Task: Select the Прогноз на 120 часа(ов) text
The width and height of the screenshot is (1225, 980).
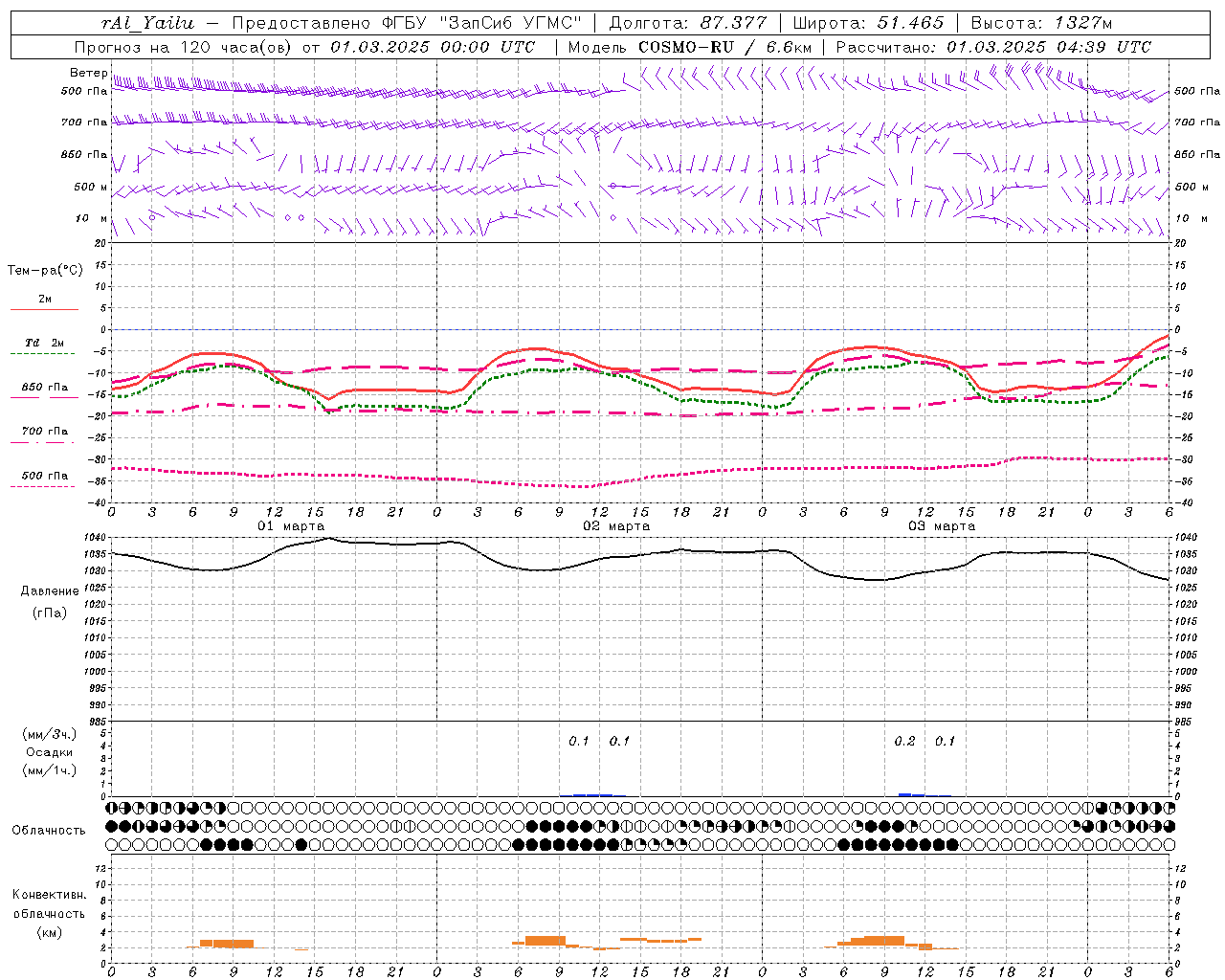Action: pos(184,47)
